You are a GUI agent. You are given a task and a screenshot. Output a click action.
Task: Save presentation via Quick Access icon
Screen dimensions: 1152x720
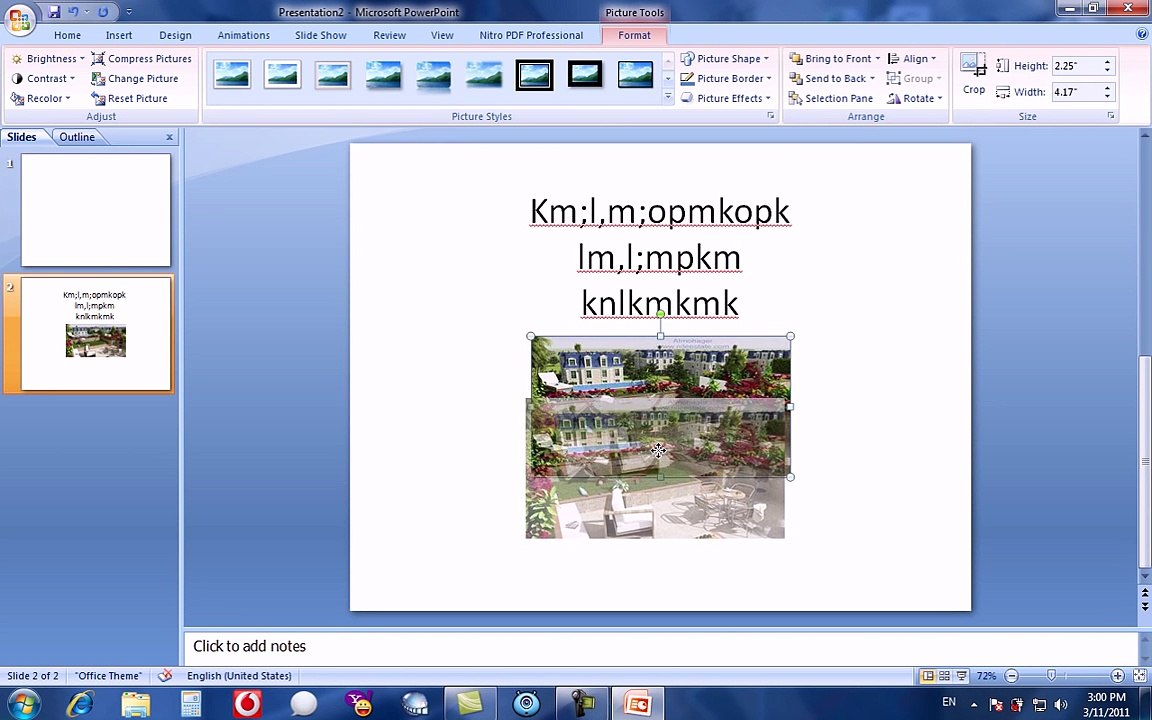pyautogui.click(x=54, y=12)
